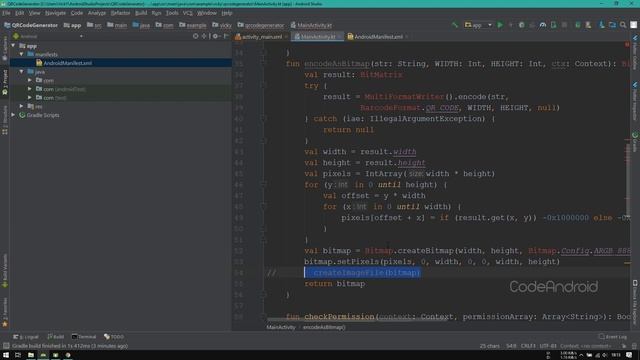Click the Sync Project with Gradle icon

tap(578, 25)
